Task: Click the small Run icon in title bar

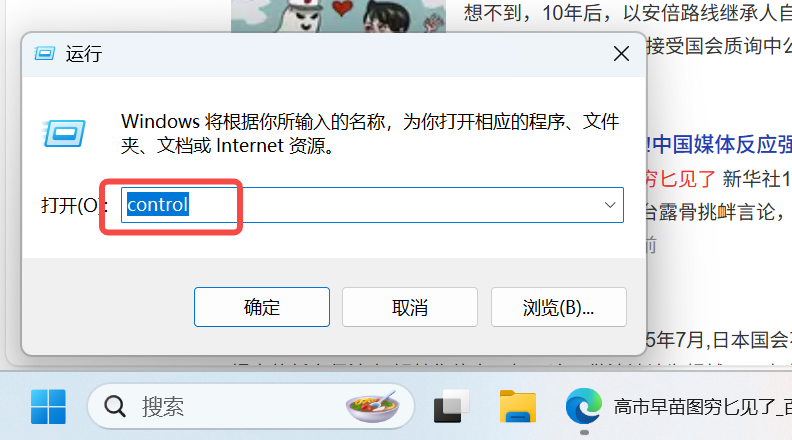Action: click(44, 54)
